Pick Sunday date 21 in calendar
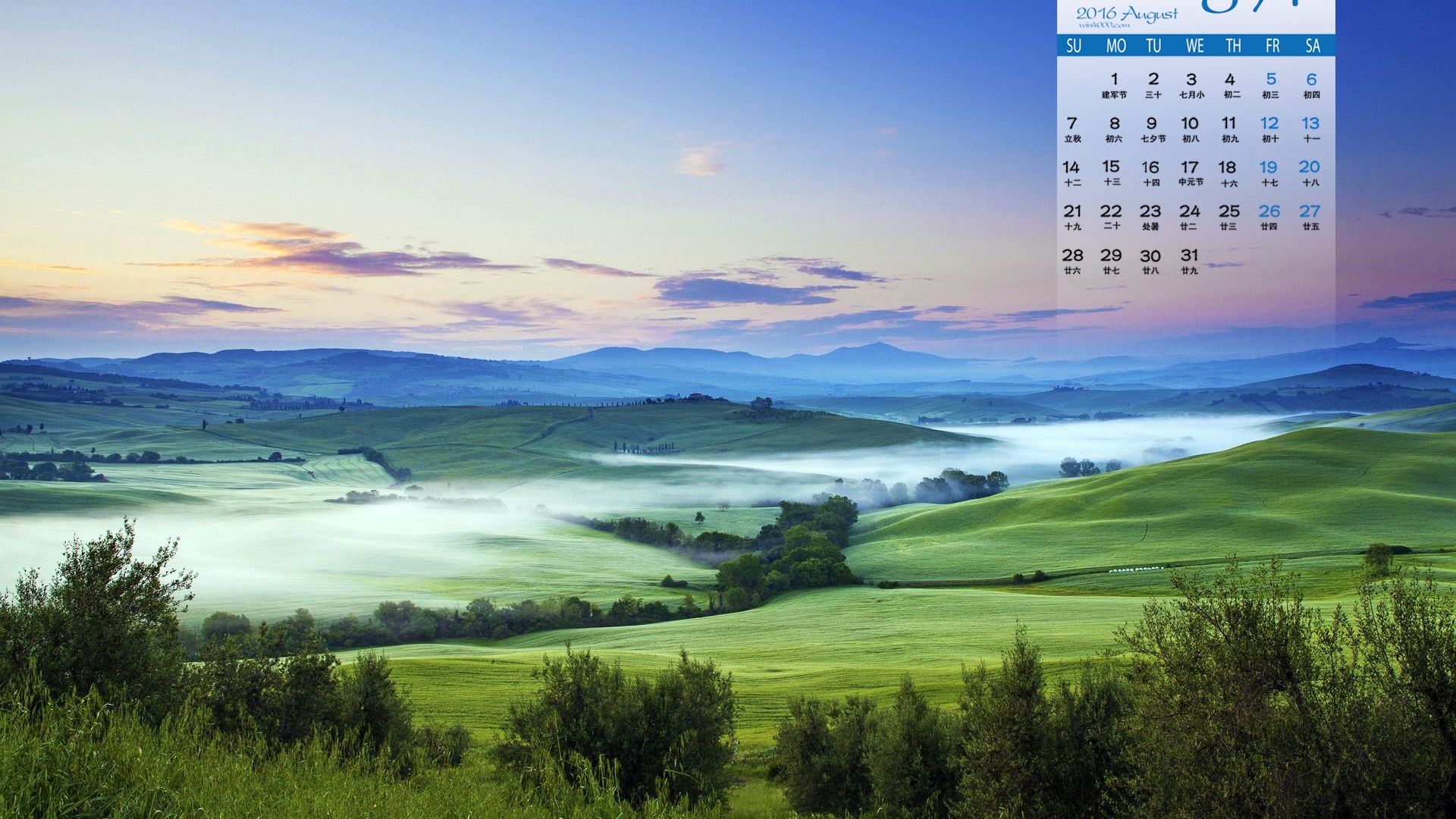This screenshot has height=819, width=1456. 1072,218
